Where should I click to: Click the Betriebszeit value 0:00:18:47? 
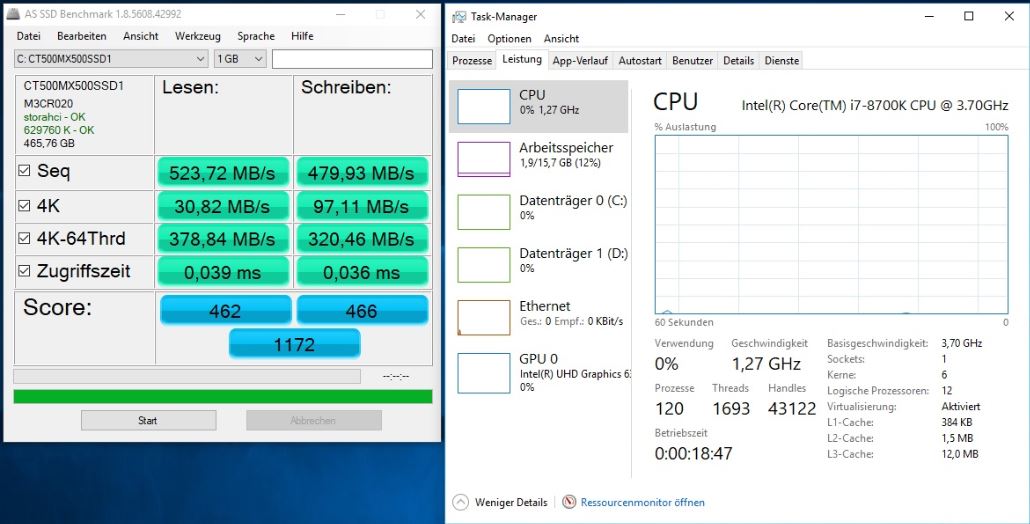(x=693, y=453)
